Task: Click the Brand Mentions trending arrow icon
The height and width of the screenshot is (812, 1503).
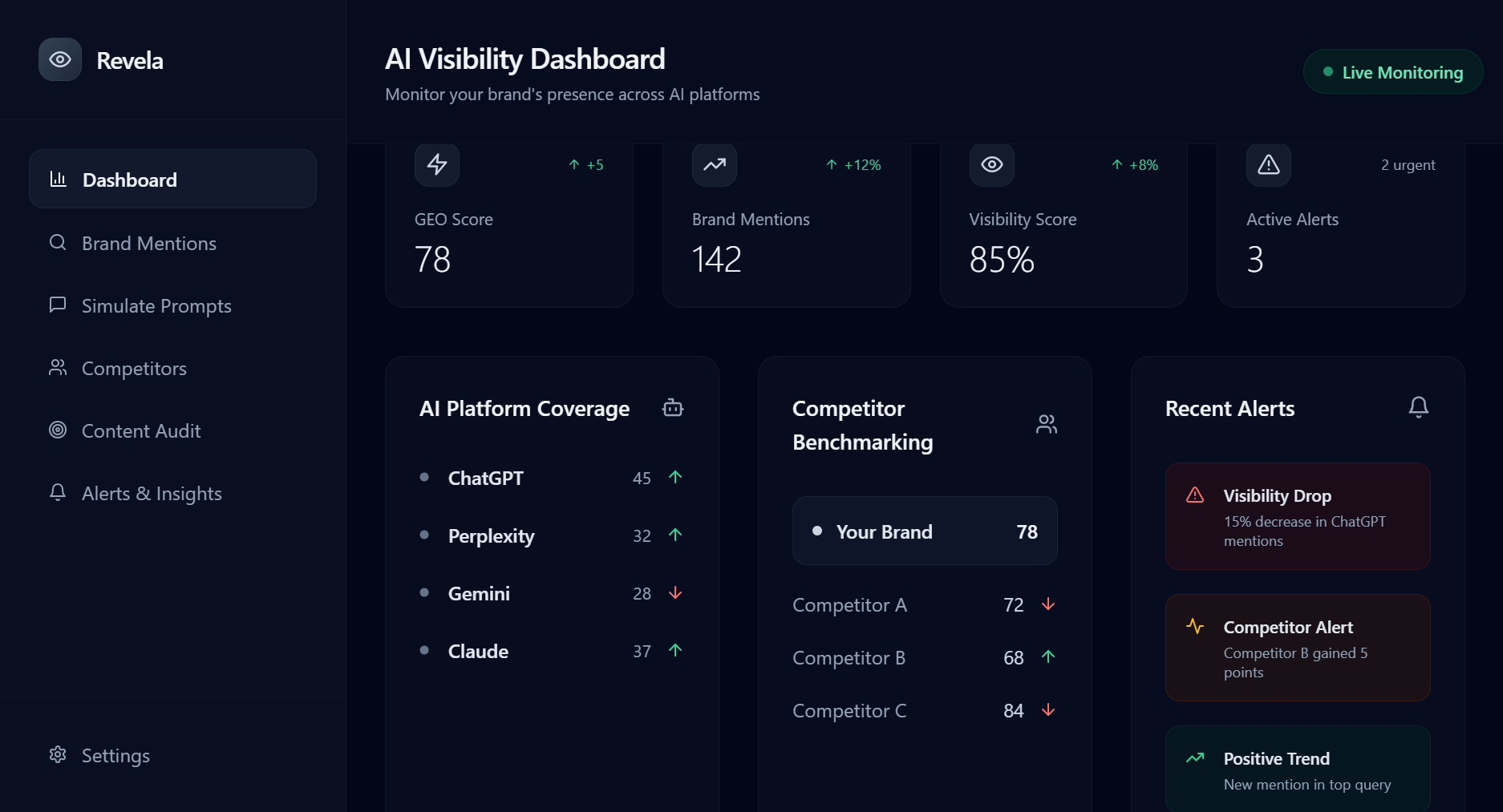Action: (x=715, y=164)
